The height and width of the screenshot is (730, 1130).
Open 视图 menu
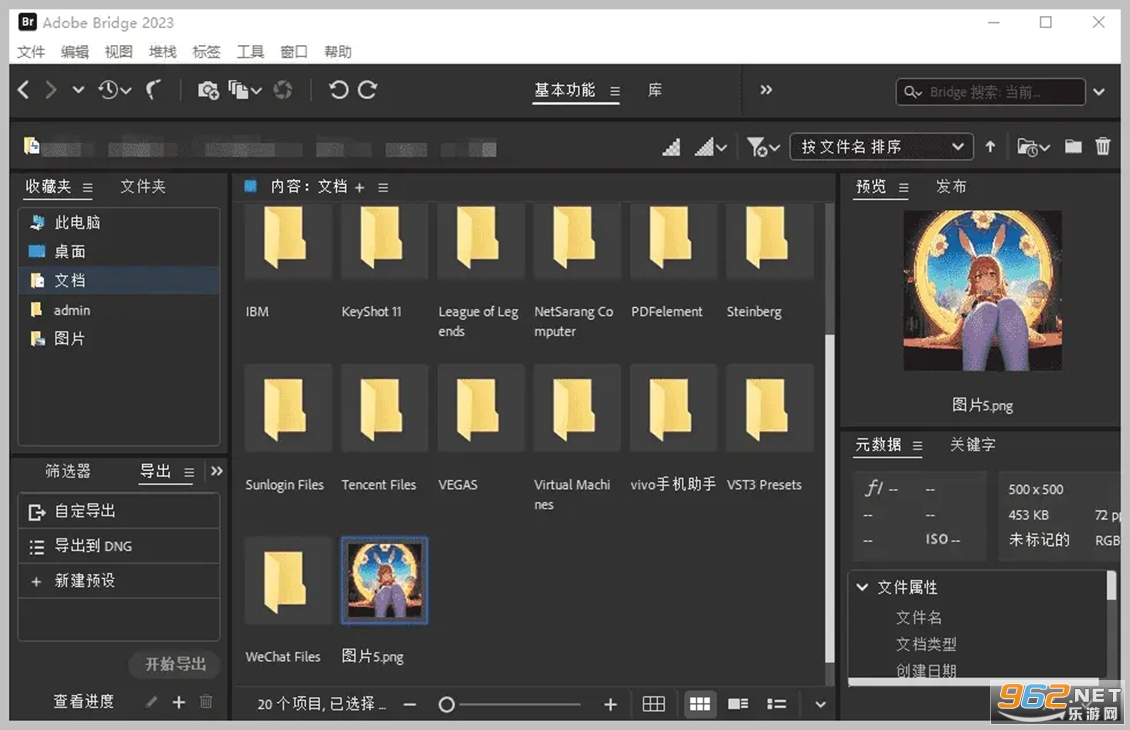click(119, 52)
